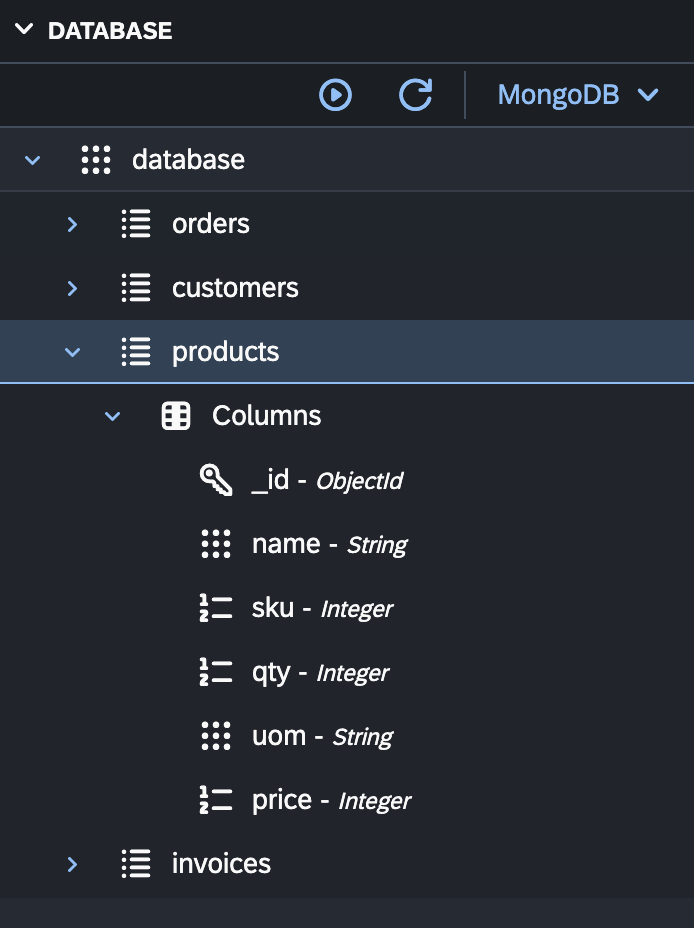Screen dimensions: 694x928
Task: Click the DATABASE panel title
Action: click(110, 30)
